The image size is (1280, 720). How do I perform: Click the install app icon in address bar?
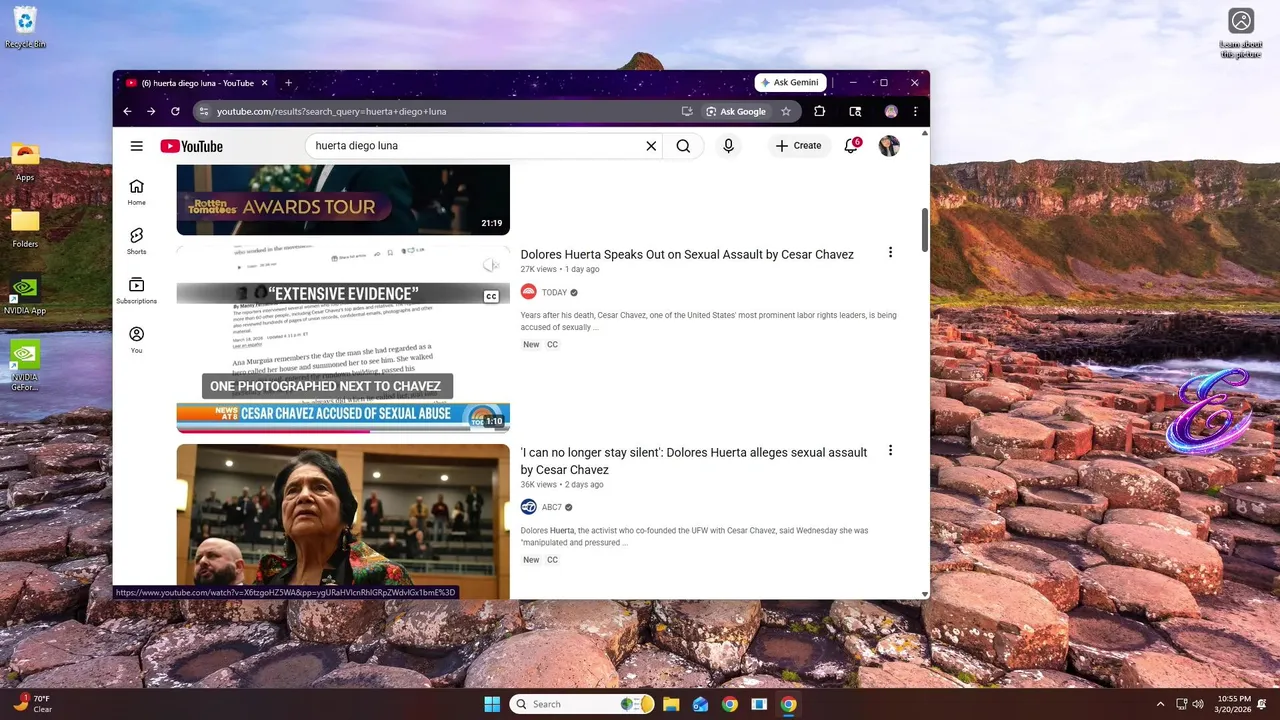pos(687,111)
